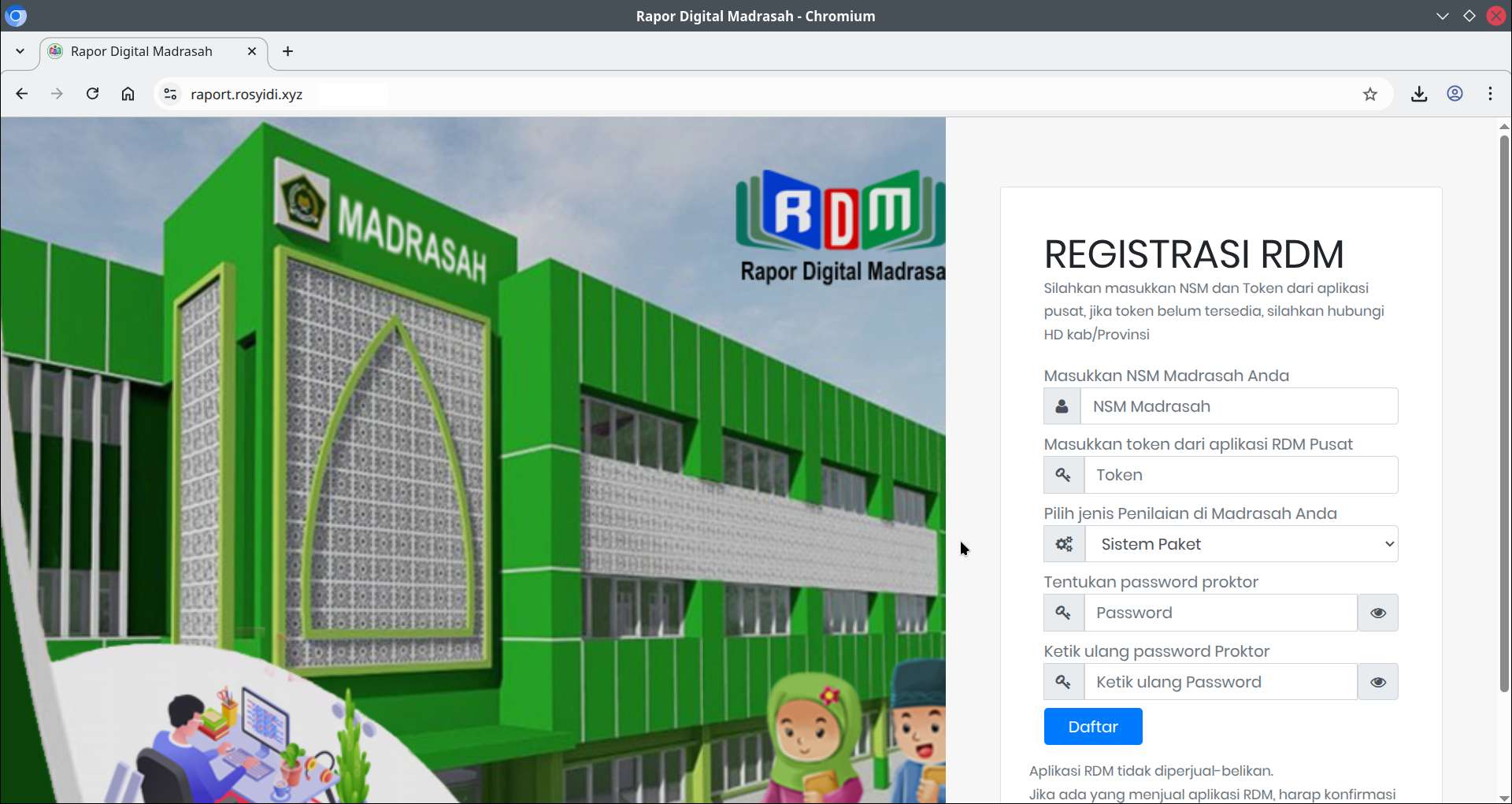The image size is (1512, 804).
Task: Click the user icon beside NSM Madrasah
Action: pos(1062,406)
